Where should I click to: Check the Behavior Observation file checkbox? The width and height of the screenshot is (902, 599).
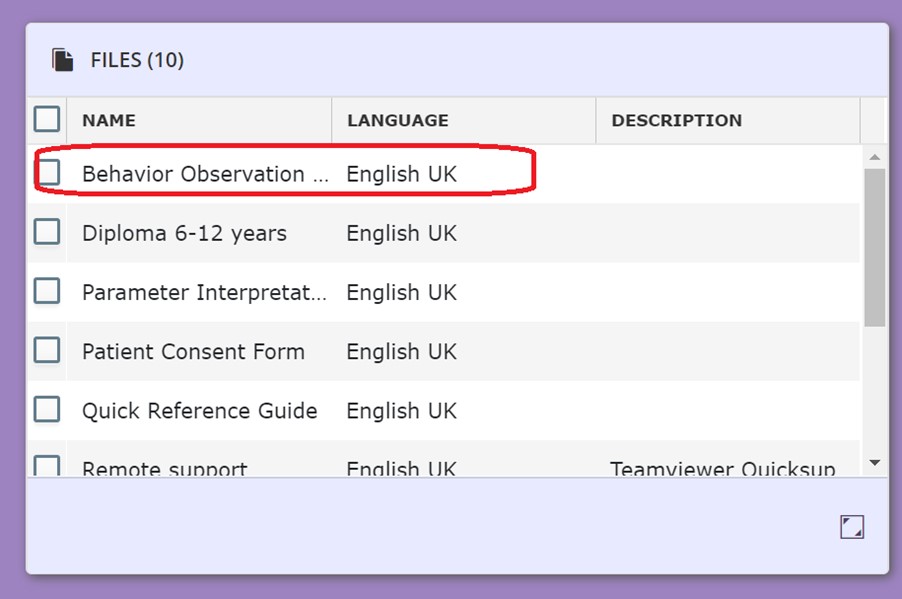(47, 173)
